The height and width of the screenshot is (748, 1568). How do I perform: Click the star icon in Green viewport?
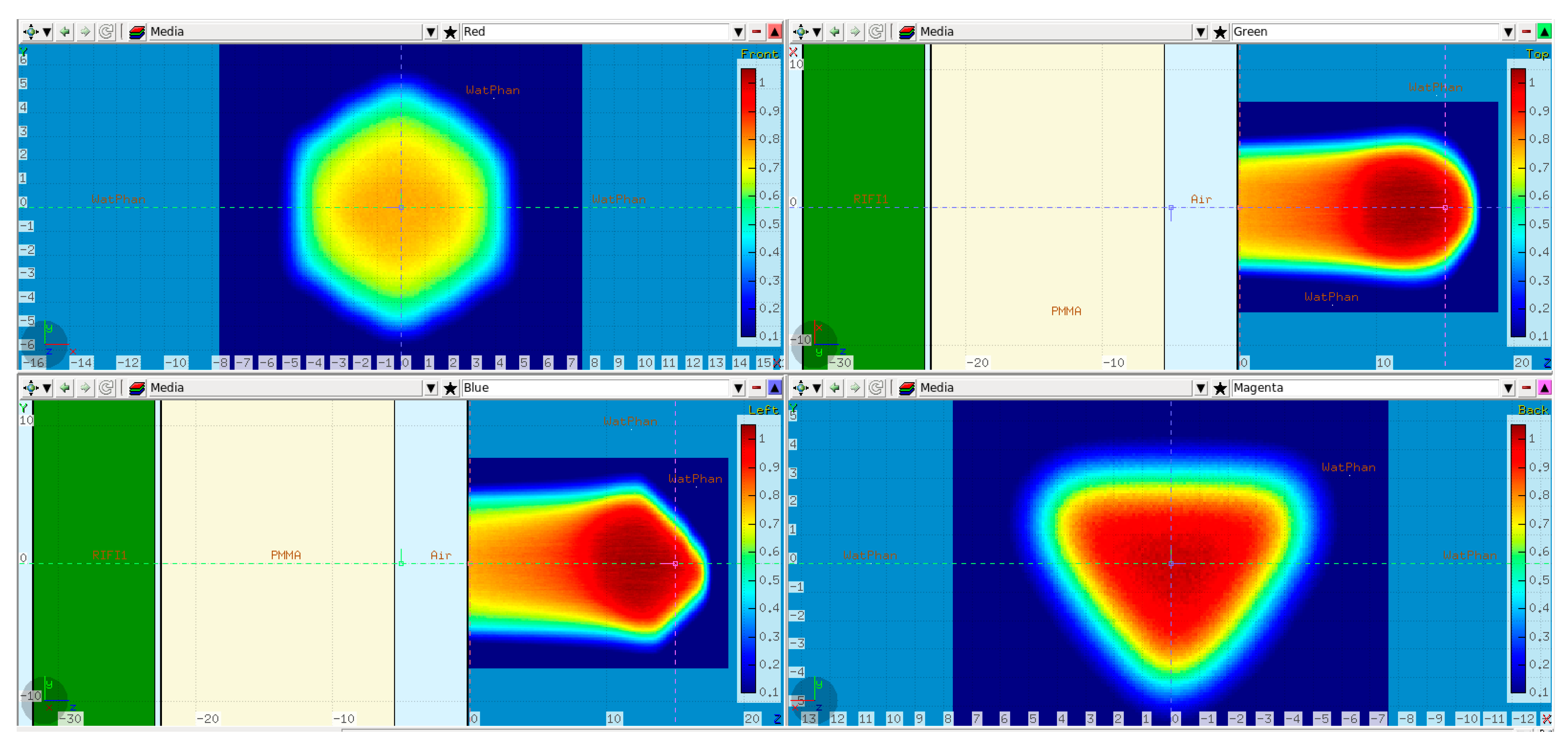(x=1220, y=32)
